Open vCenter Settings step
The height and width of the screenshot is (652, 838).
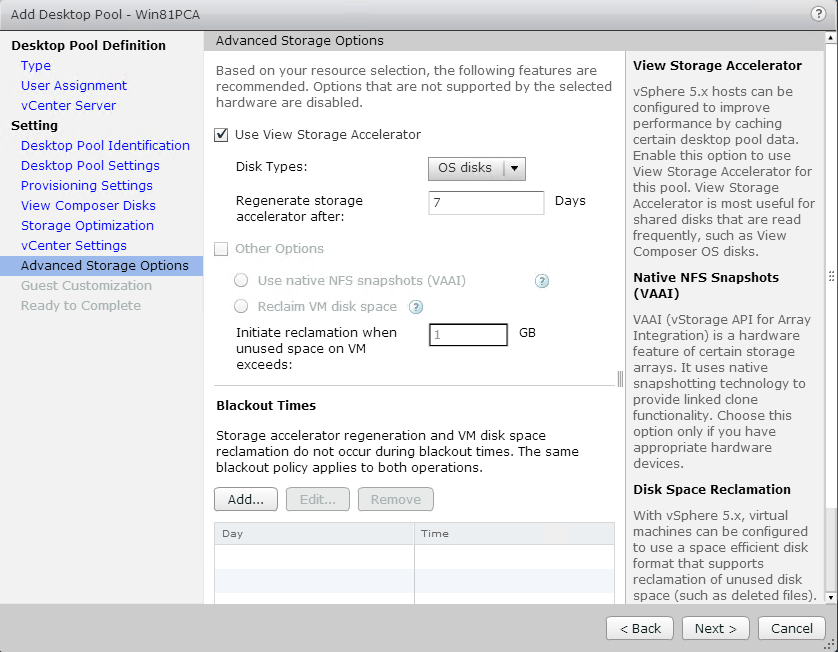coord(74,246)
